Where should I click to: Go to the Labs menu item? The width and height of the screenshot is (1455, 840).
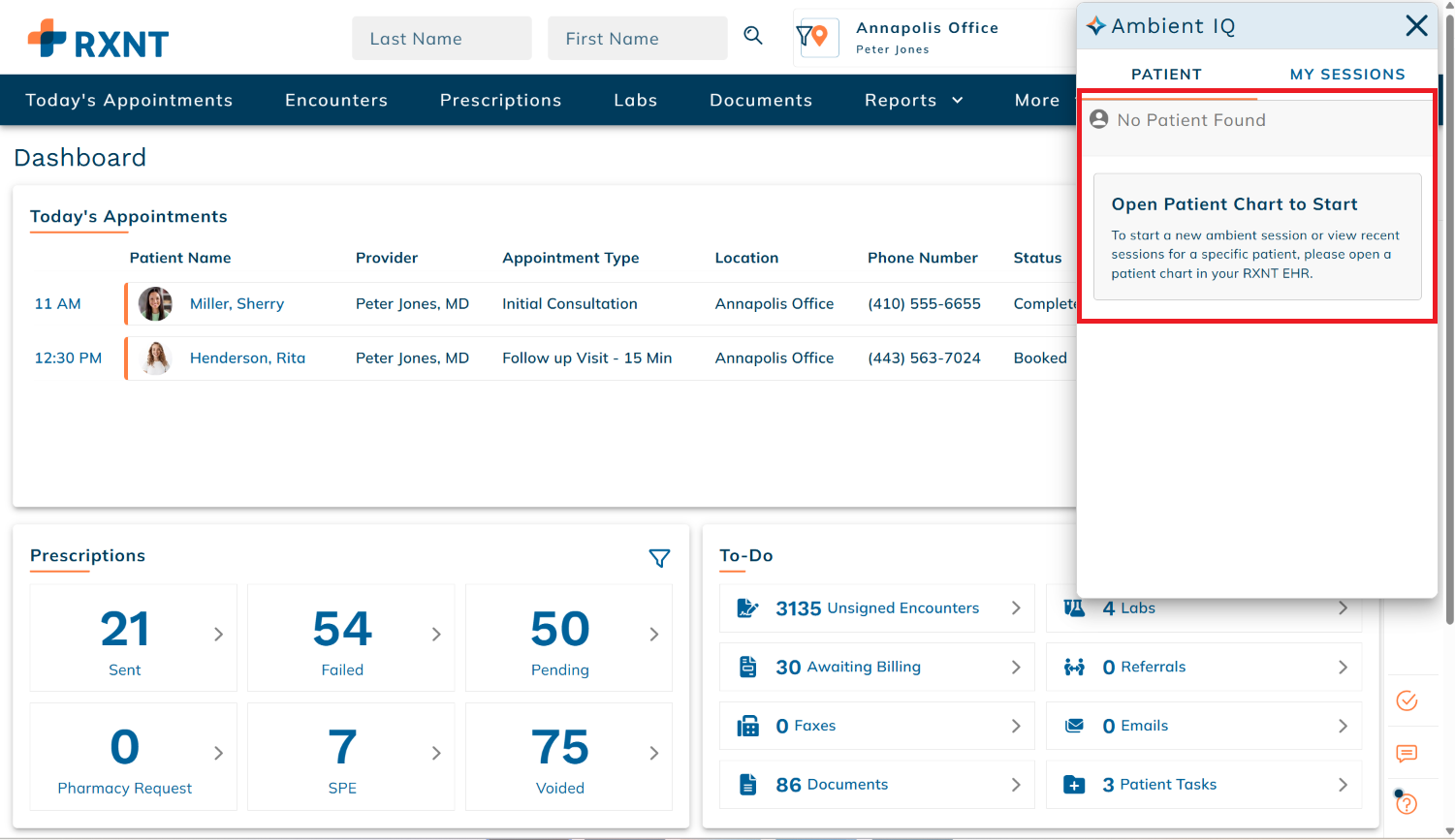636,100
